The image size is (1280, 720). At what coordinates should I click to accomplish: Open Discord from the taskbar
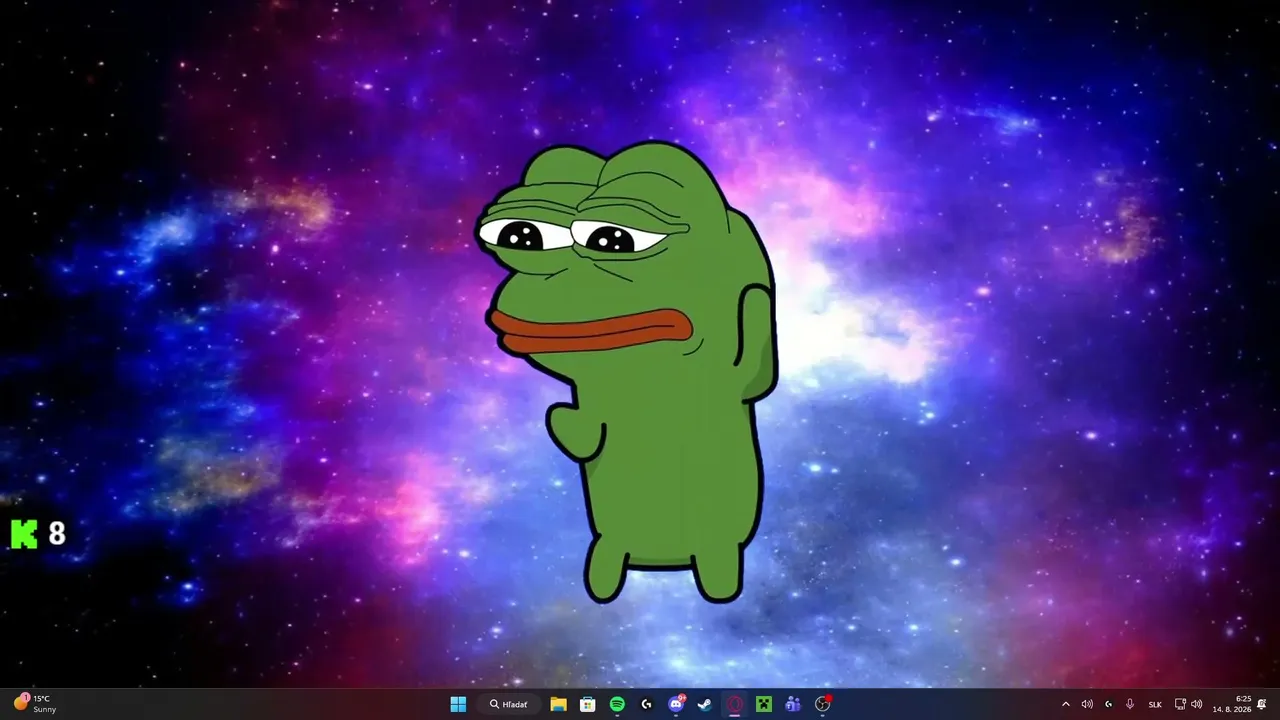[x=676, y=704]
